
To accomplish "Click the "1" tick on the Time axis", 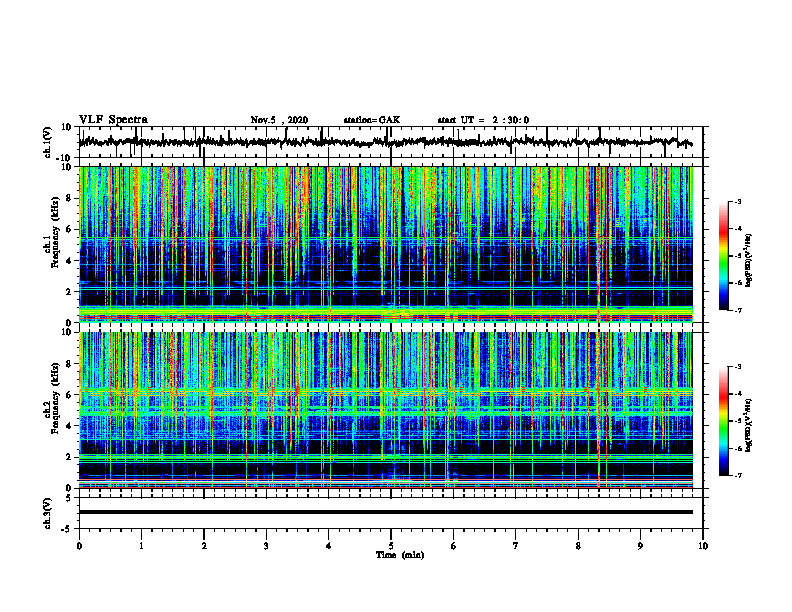I will [141, 546].
